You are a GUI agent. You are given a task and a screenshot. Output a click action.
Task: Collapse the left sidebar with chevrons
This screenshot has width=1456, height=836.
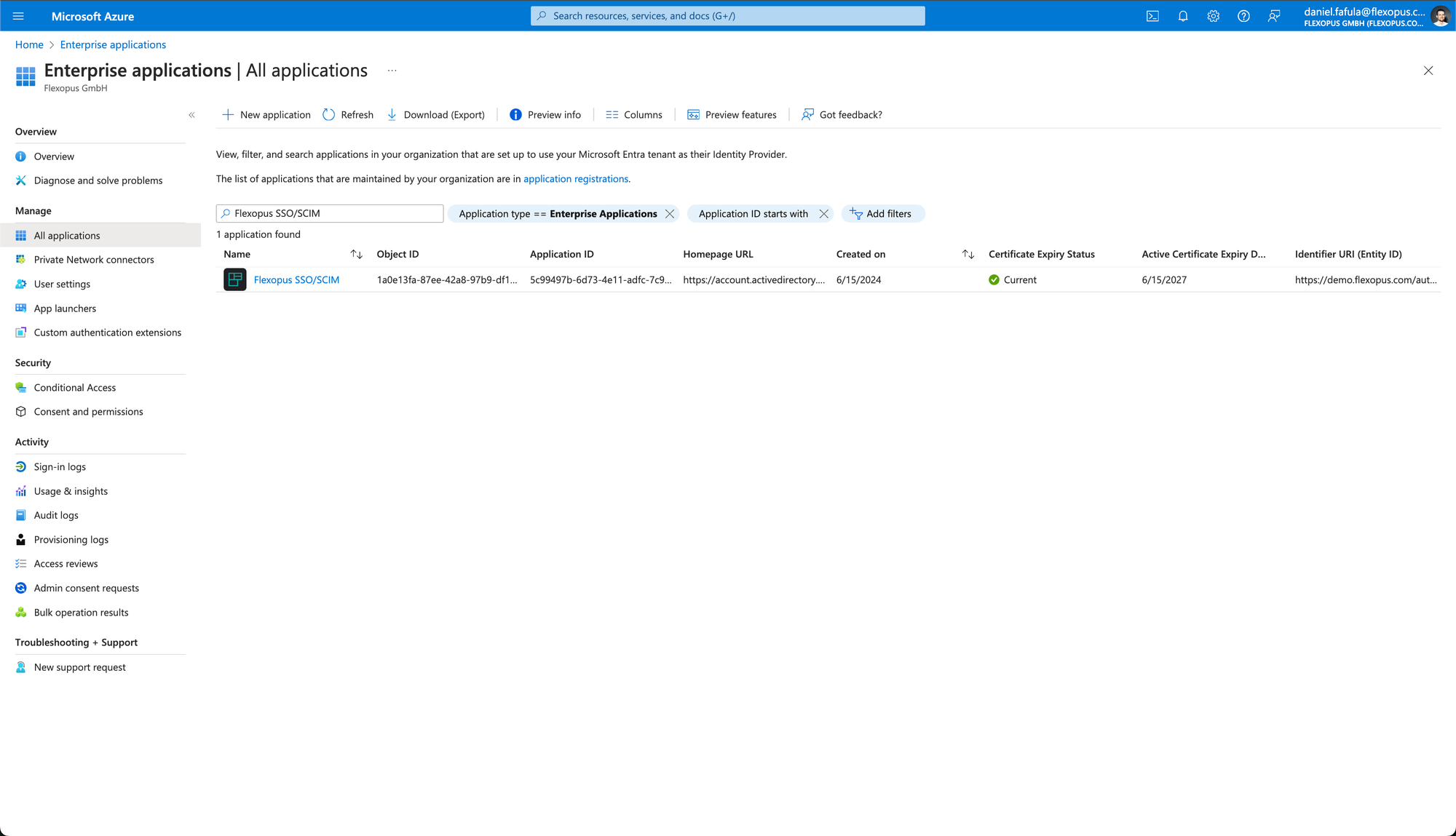click(191, 115)
